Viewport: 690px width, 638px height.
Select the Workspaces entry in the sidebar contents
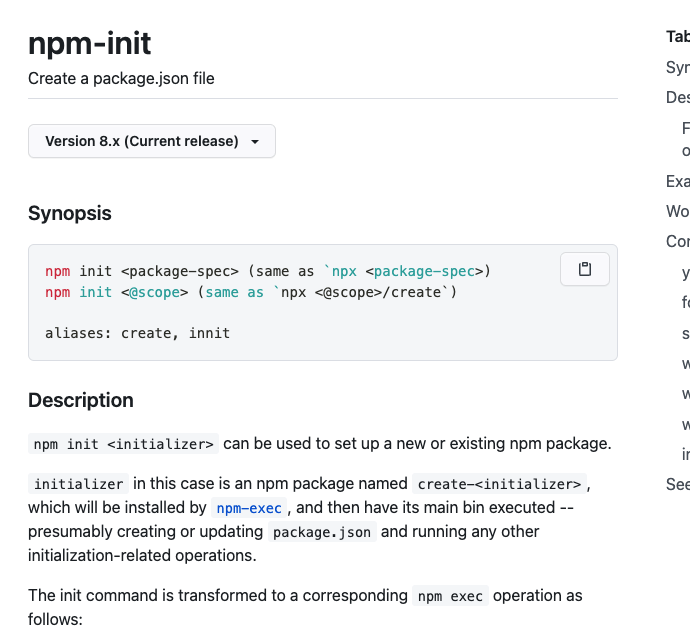tap(678, 211)
